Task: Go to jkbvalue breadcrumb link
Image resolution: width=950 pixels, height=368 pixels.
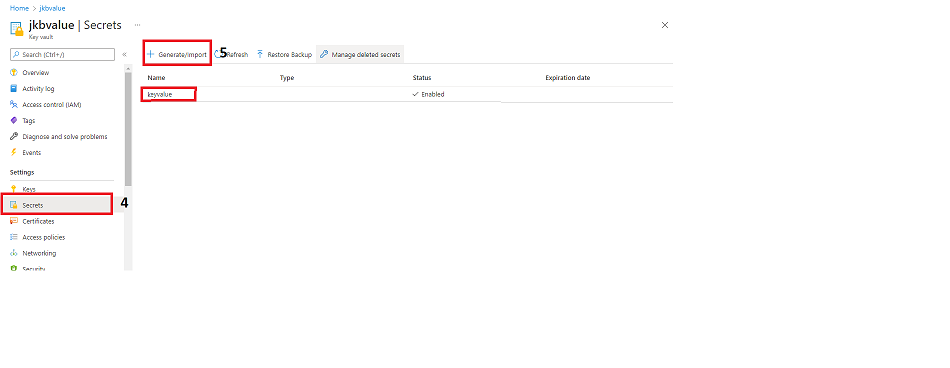Action: coord(51,8)
